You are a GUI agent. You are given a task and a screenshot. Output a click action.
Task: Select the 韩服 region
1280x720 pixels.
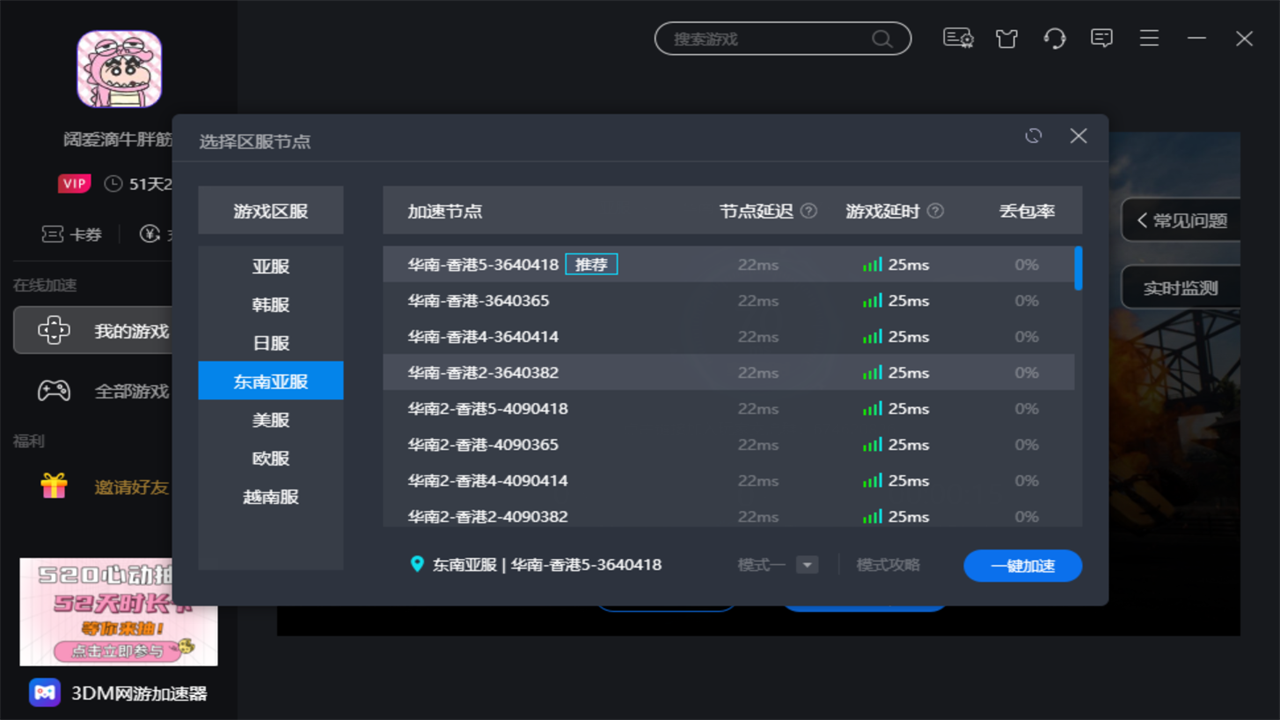271,305
